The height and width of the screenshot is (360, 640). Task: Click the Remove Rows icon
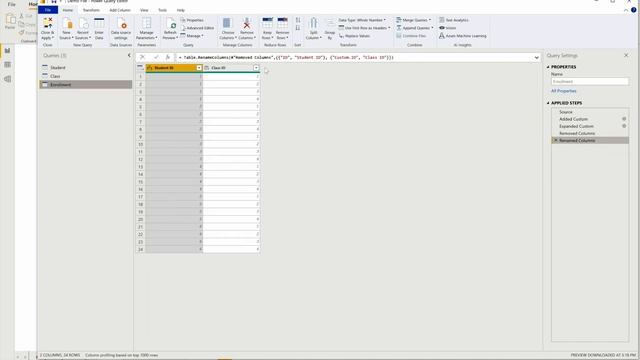(282, 29)
